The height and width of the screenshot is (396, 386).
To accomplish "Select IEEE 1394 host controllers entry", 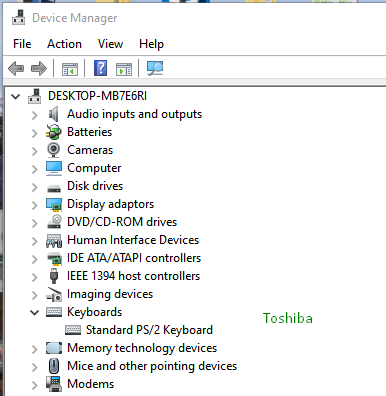I will pyautogui.click(x=133, y=276).
